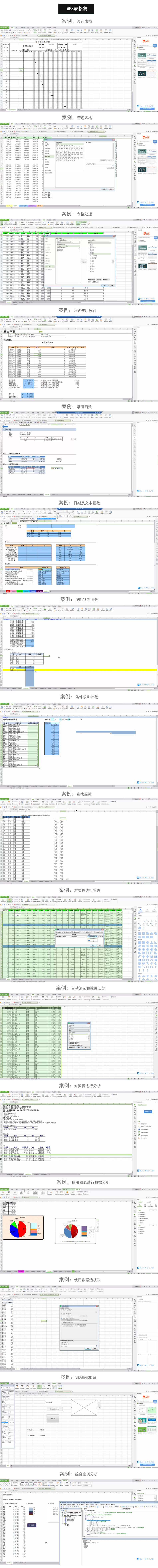The height and width of the screenshot is (1568, 158).
Task: Select the heading 案例:查找函数
Action: point(77,794)
